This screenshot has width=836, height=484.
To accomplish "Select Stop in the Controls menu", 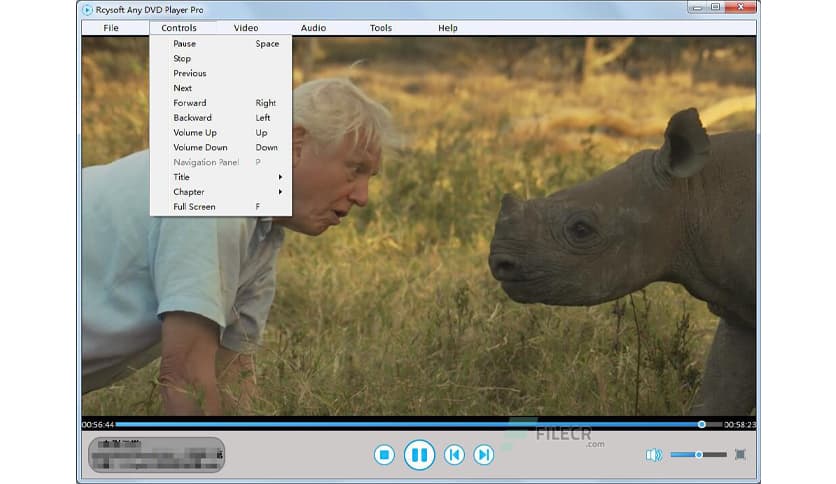I will tap(221, 59).
